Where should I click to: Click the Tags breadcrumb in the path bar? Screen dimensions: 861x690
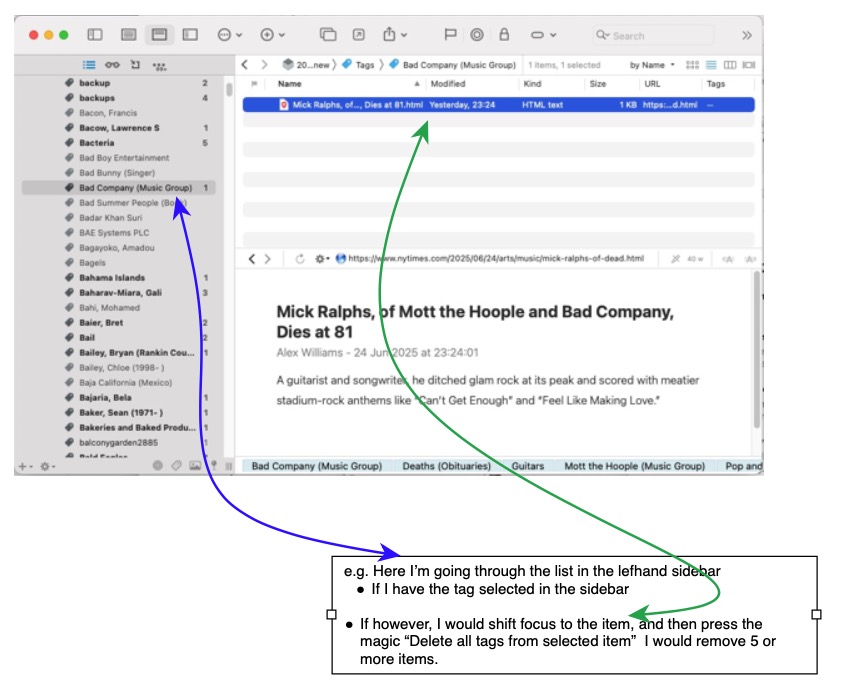click(357, 65)
